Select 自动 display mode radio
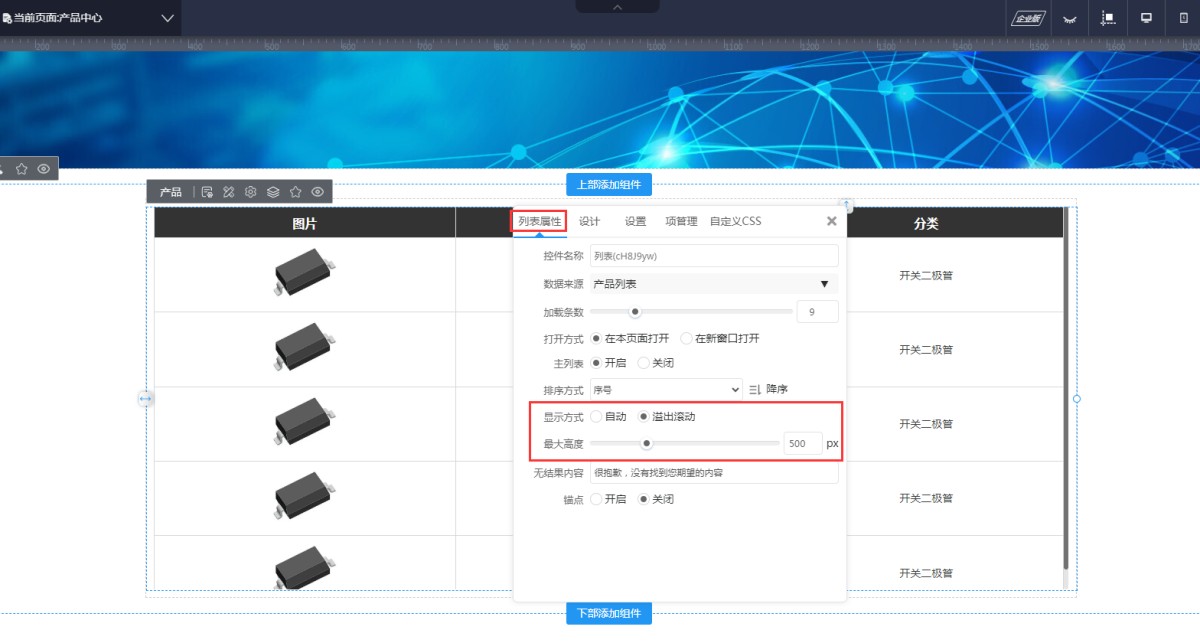Viewport: 1200px width, 643px height. 597,417
